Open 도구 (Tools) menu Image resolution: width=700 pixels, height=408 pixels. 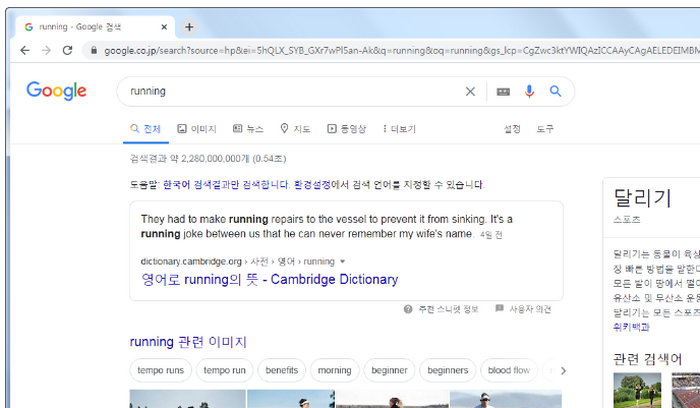tap(545, 129)
